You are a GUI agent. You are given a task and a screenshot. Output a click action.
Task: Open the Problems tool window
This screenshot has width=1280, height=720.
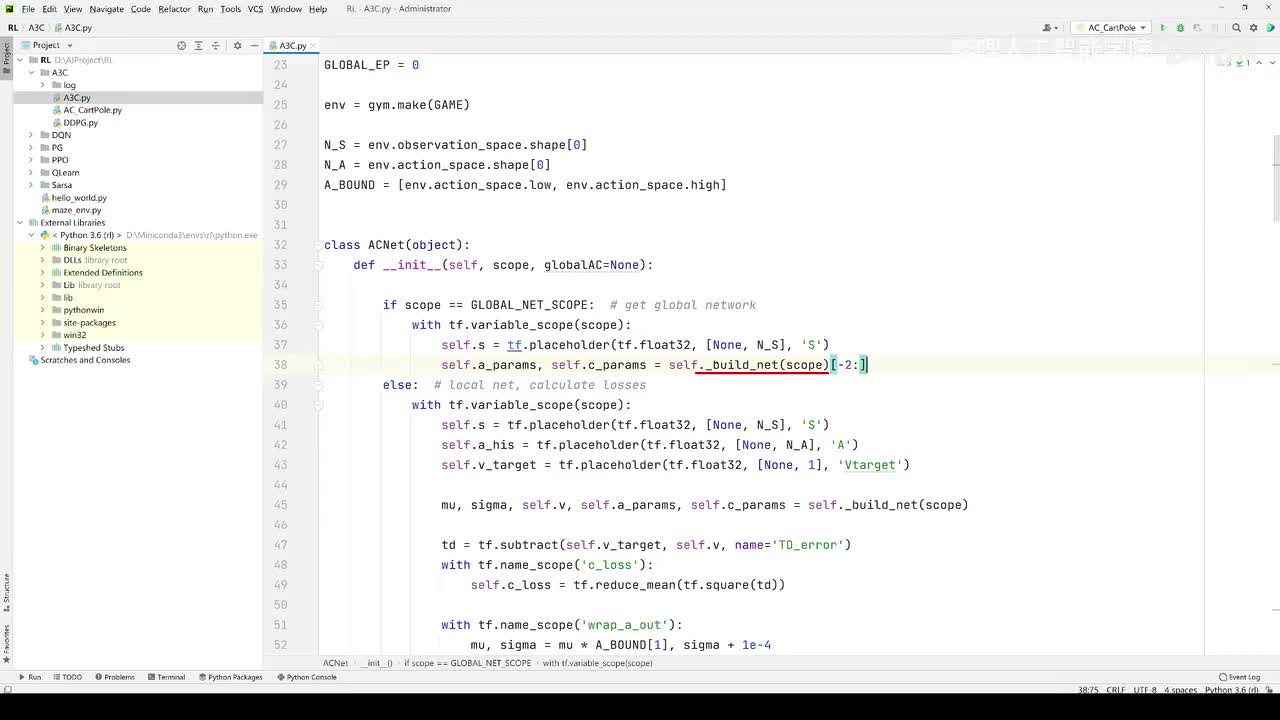click(x=114, y=677)
